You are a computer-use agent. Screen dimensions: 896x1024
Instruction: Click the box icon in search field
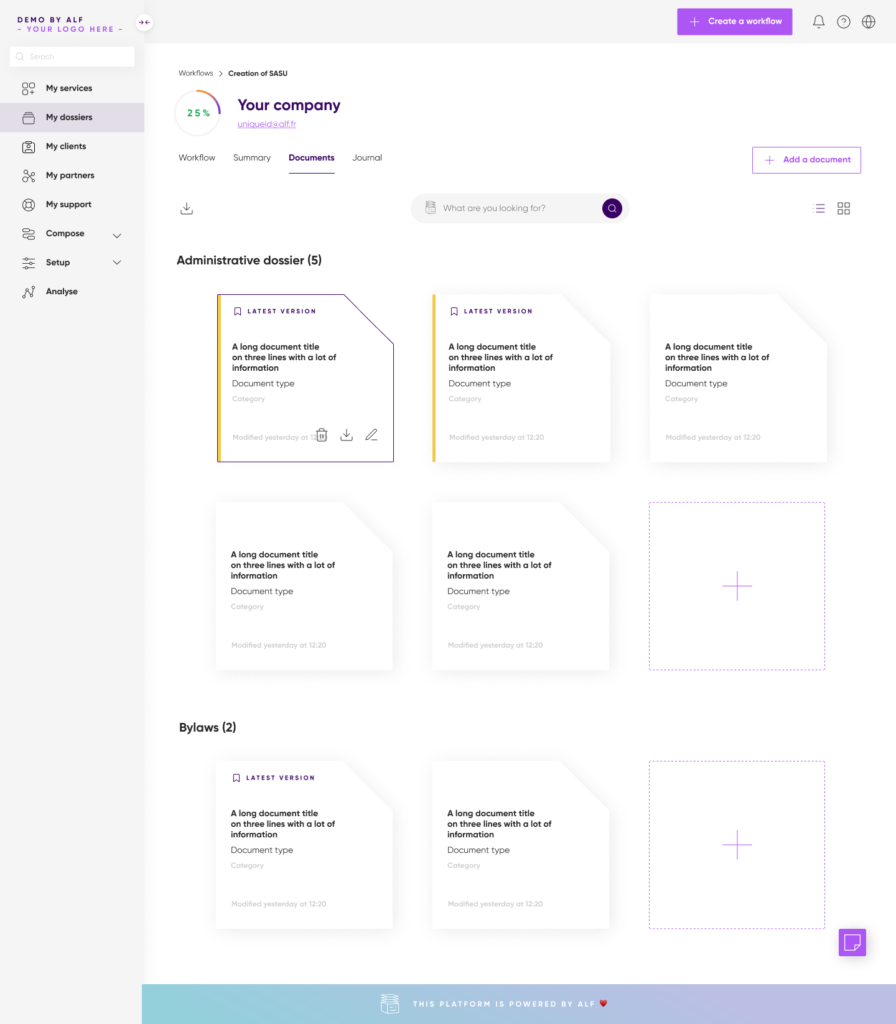click(430, 208)
